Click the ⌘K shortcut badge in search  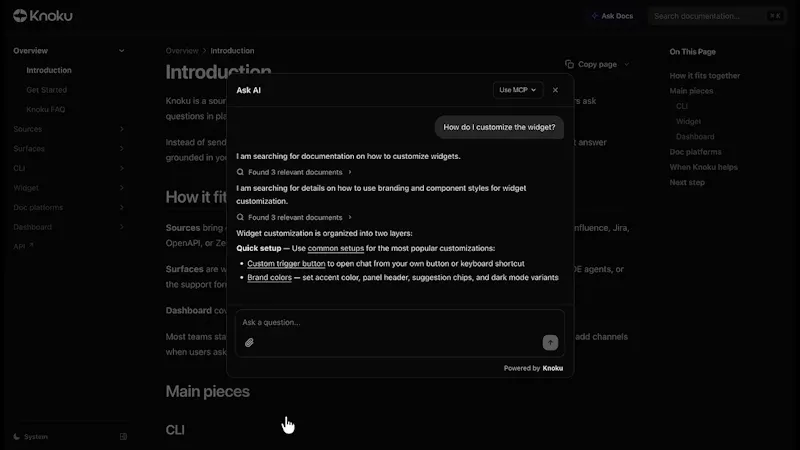pyautogui.click(x=775, y=16)
